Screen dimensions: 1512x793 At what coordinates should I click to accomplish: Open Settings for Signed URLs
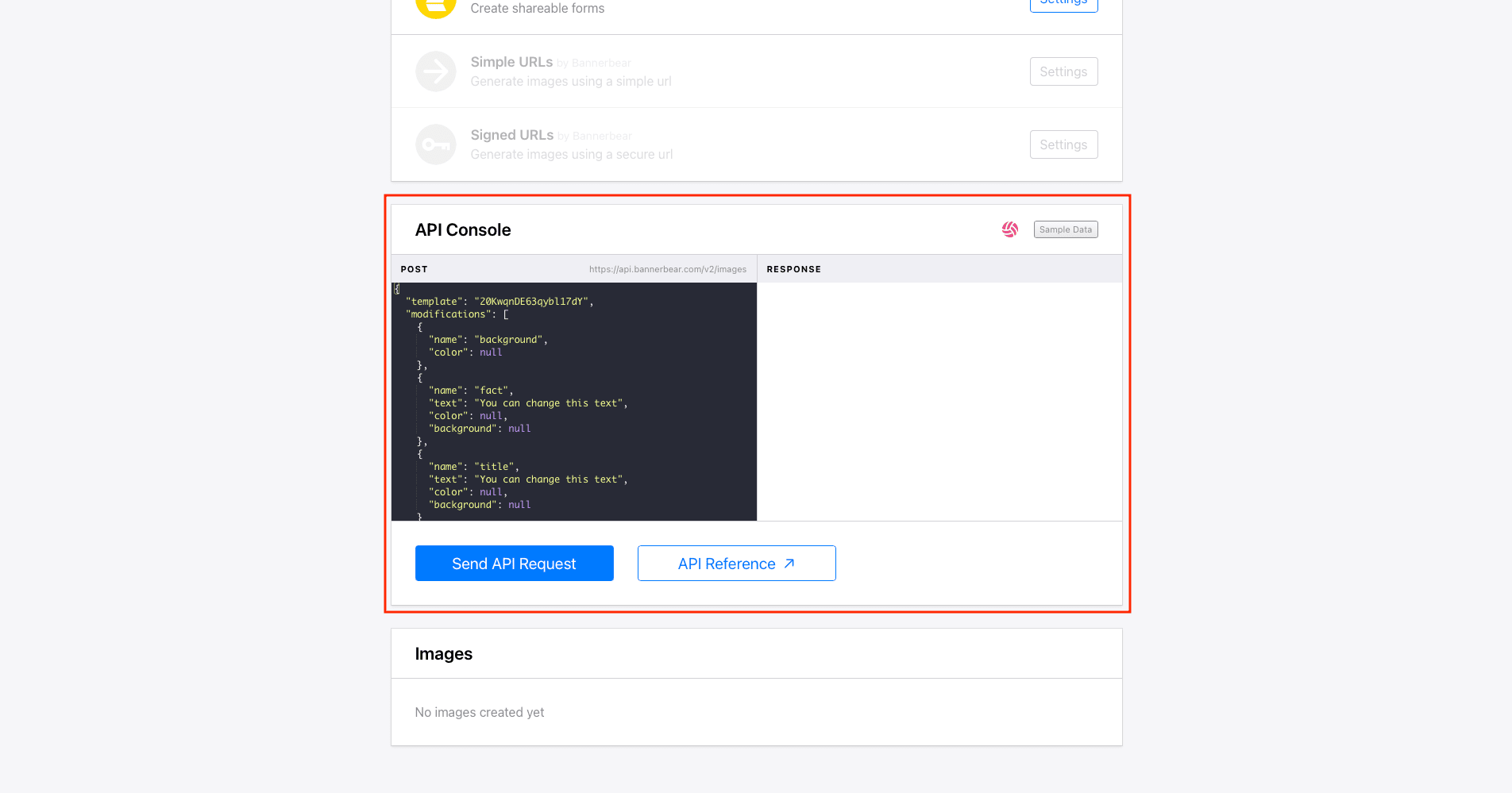click(x=1063, y=144)
